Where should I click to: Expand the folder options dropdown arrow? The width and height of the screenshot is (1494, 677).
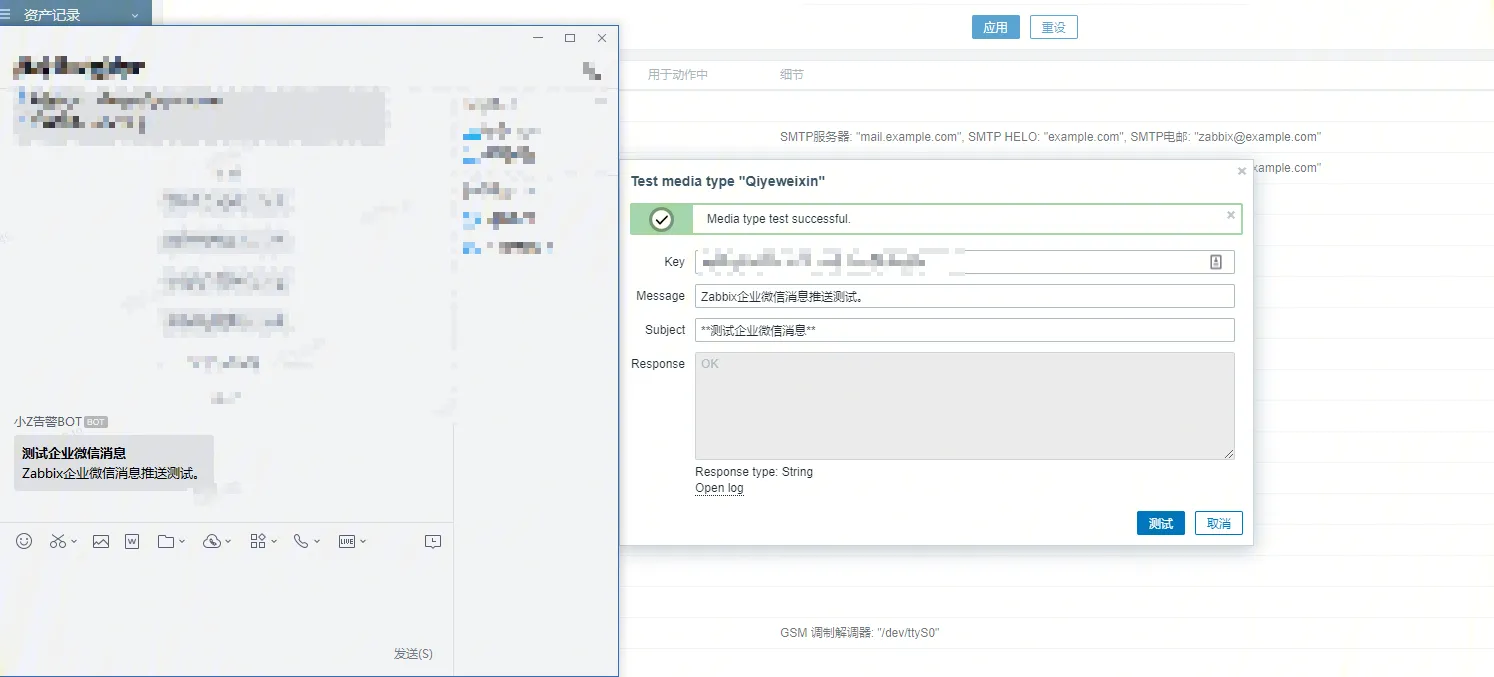coord(183,542)
